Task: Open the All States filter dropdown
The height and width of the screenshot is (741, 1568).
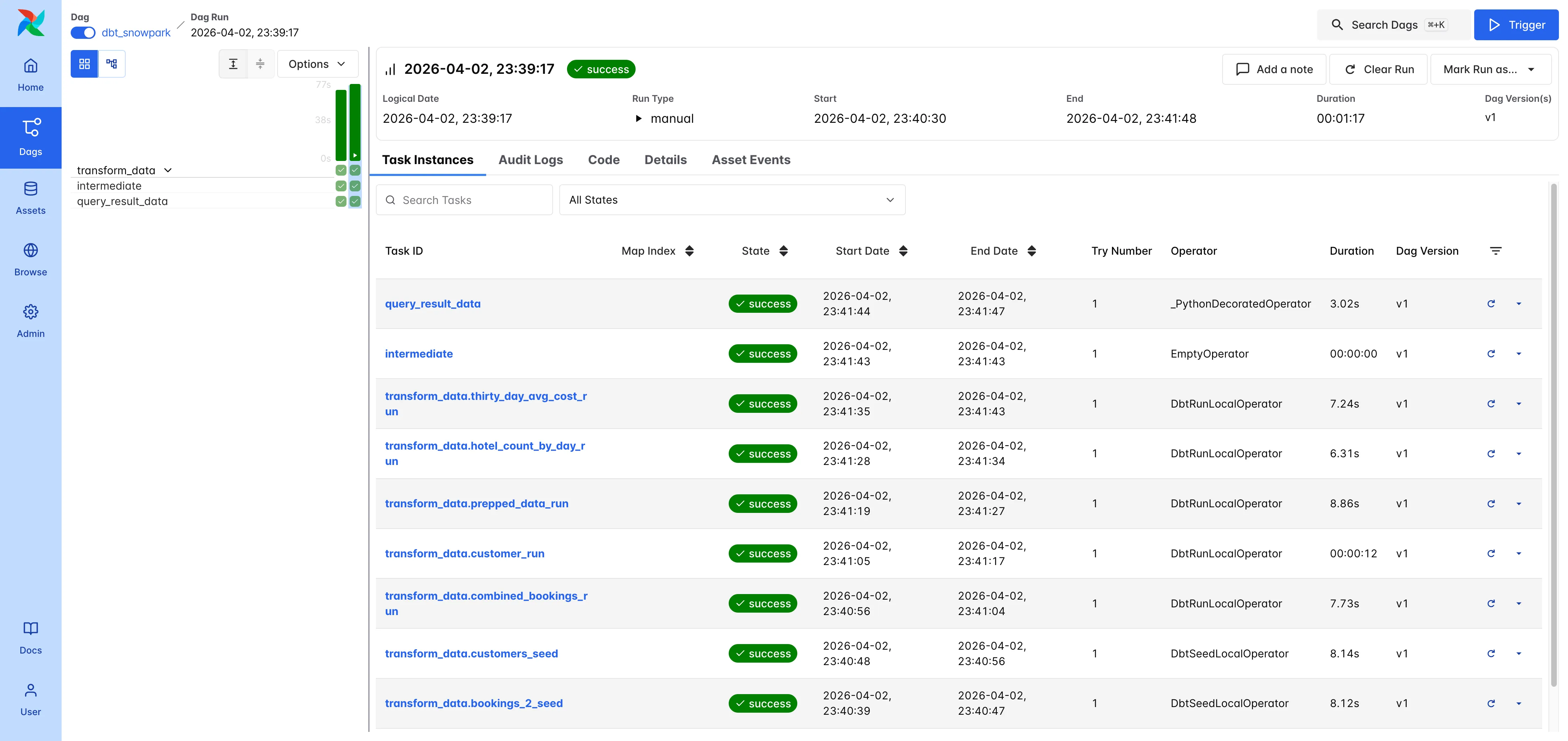Action: [x=731, y=199]
